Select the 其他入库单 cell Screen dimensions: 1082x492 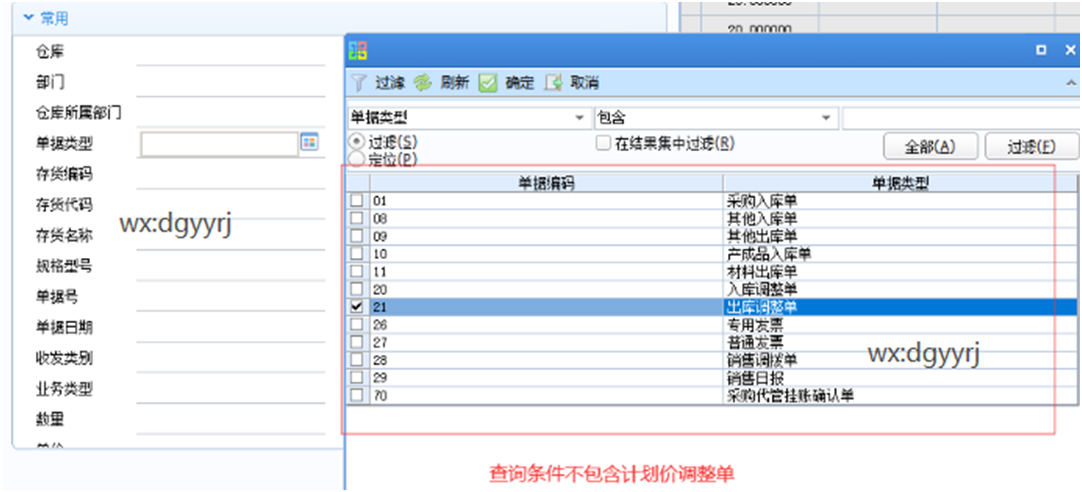point(901,219)
